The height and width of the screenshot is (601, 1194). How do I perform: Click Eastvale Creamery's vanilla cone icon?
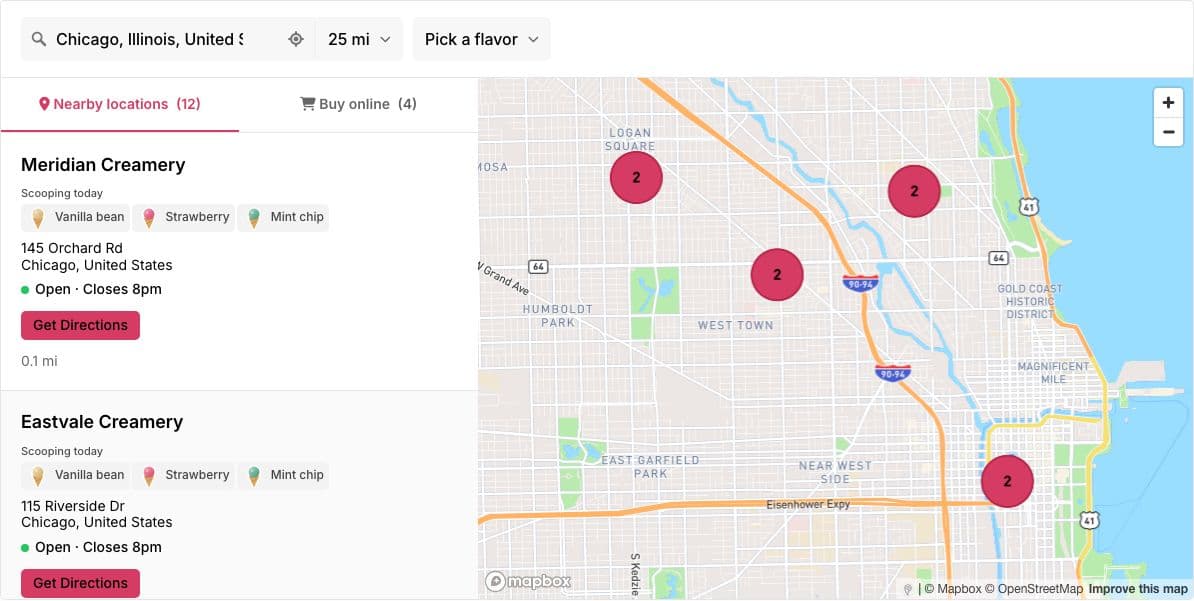(37, 476)
